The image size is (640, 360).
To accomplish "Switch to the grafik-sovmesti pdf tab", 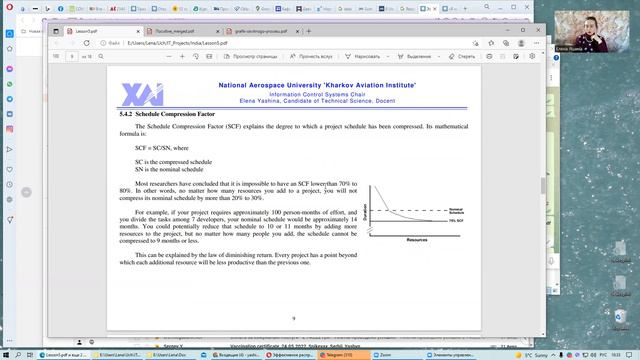I will (x=263, y=31).
